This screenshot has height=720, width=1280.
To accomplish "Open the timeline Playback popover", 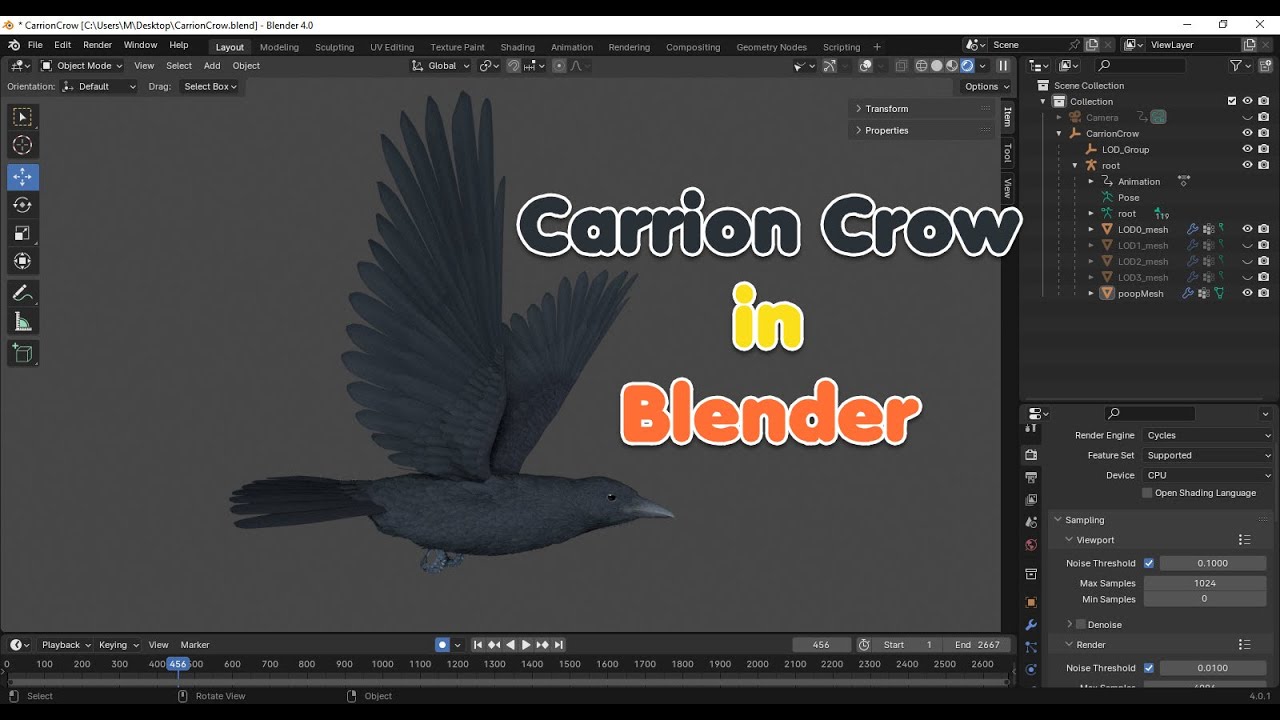I will [x=65, y=645].
